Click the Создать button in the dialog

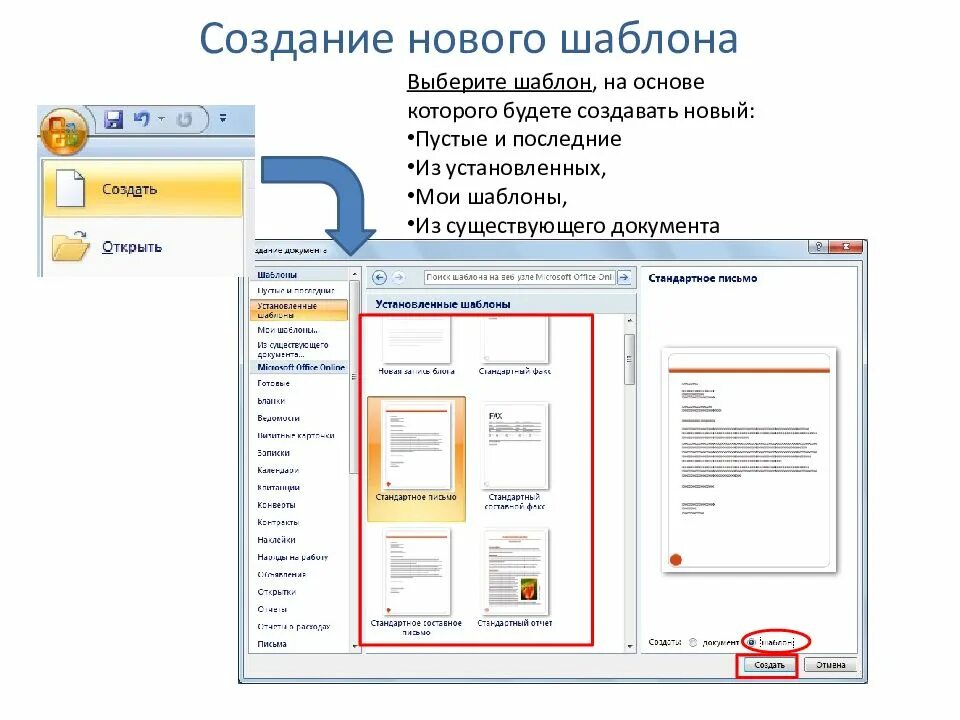tap(770, 665)
